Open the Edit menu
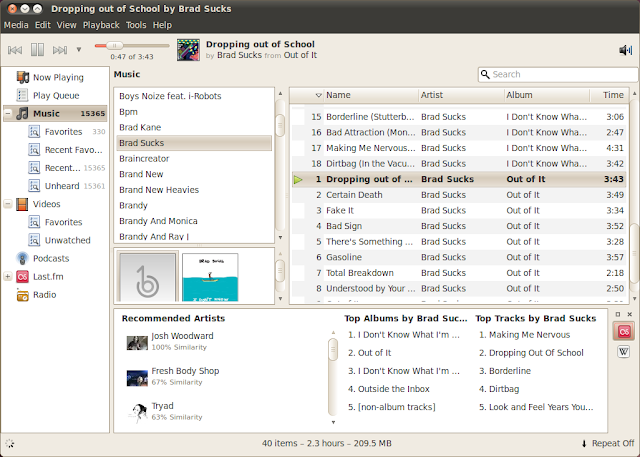This screenshot has width=640, height=457. tap(42, 25)
